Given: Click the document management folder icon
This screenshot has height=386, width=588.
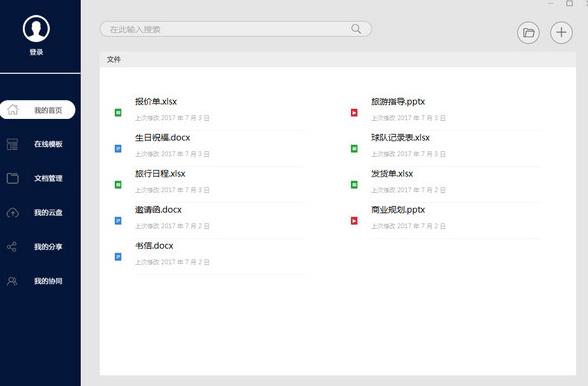Looking at the screenshot, I should (x=12, y=178).
